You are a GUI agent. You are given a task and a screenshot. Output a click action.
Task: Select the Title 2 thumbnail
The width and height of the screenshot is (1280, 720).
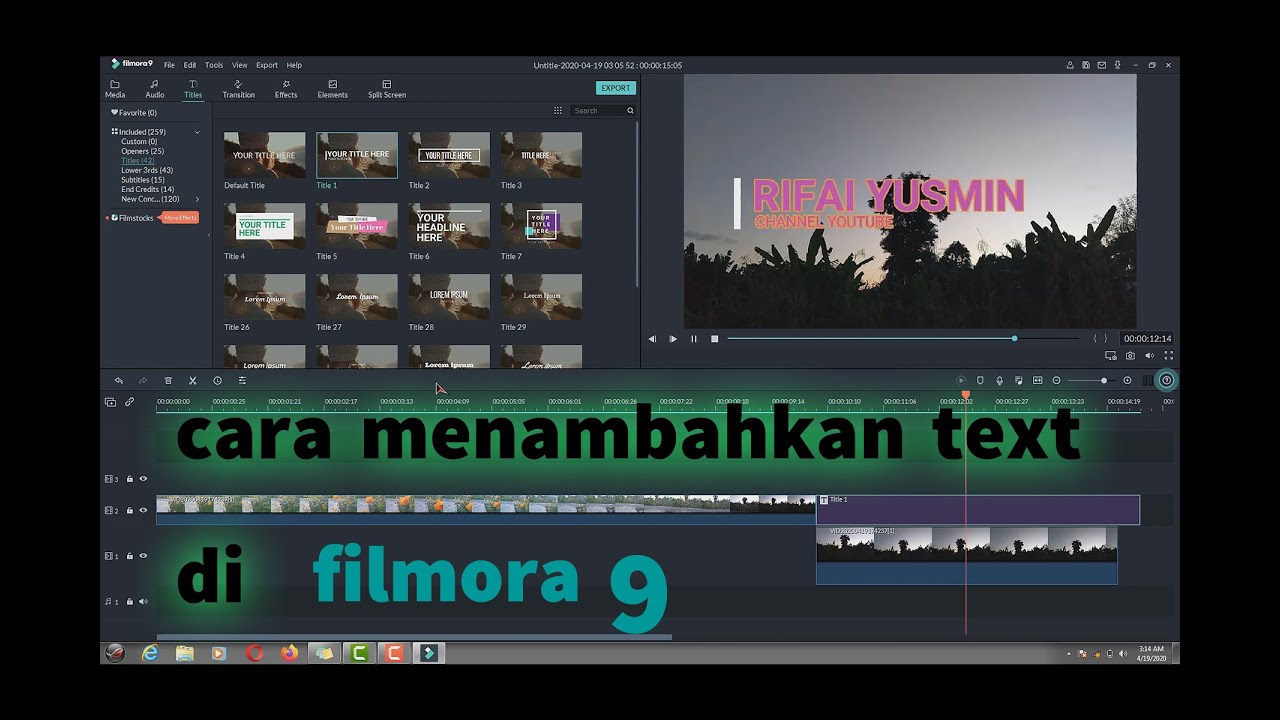449,155
